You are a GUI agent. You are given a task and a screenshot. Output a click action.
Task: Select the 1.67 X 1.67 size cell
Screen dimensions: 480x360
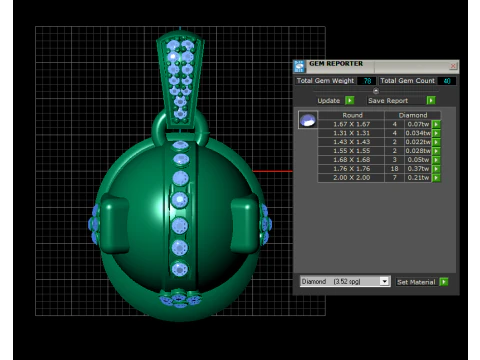click(351, 124)
